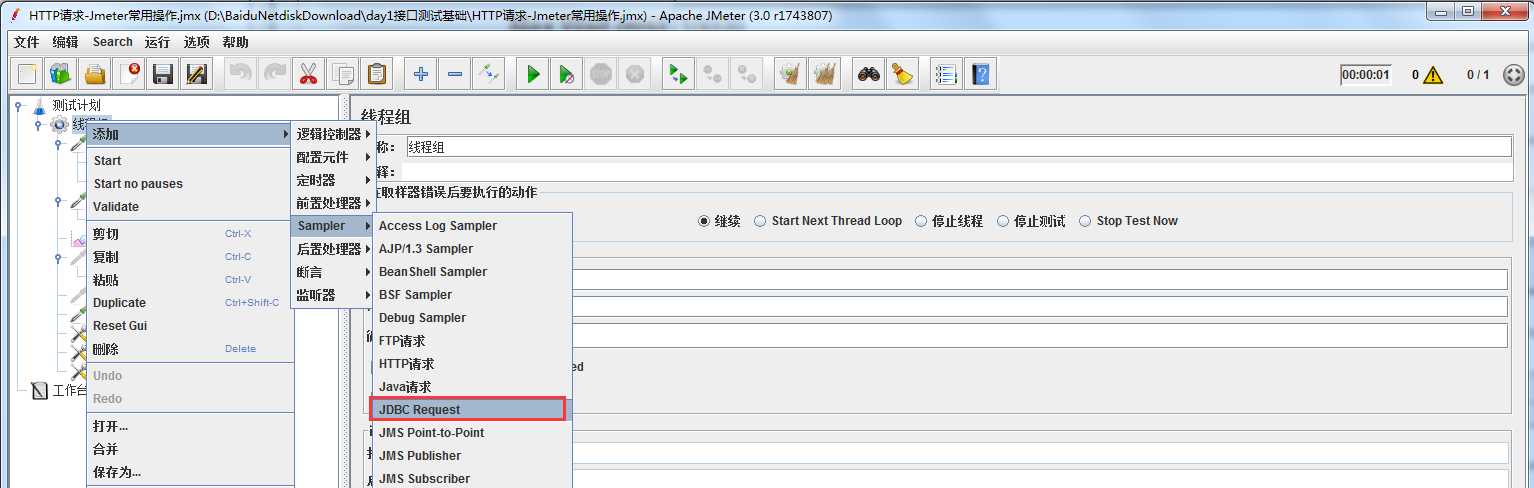Open the 文件 menu
The height and width of the screenshot is (488, 1534).
click(x=27, y=42)
